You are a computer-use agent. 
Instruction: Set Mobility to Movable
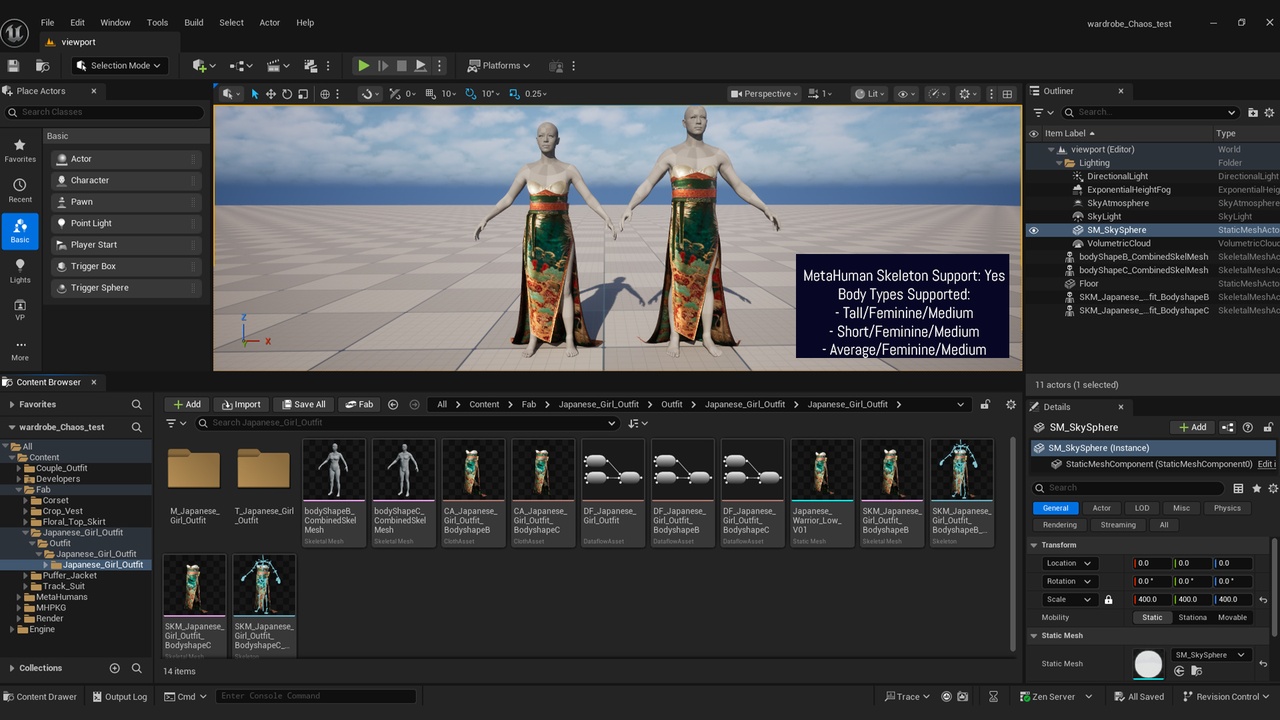coord(1232,617)
